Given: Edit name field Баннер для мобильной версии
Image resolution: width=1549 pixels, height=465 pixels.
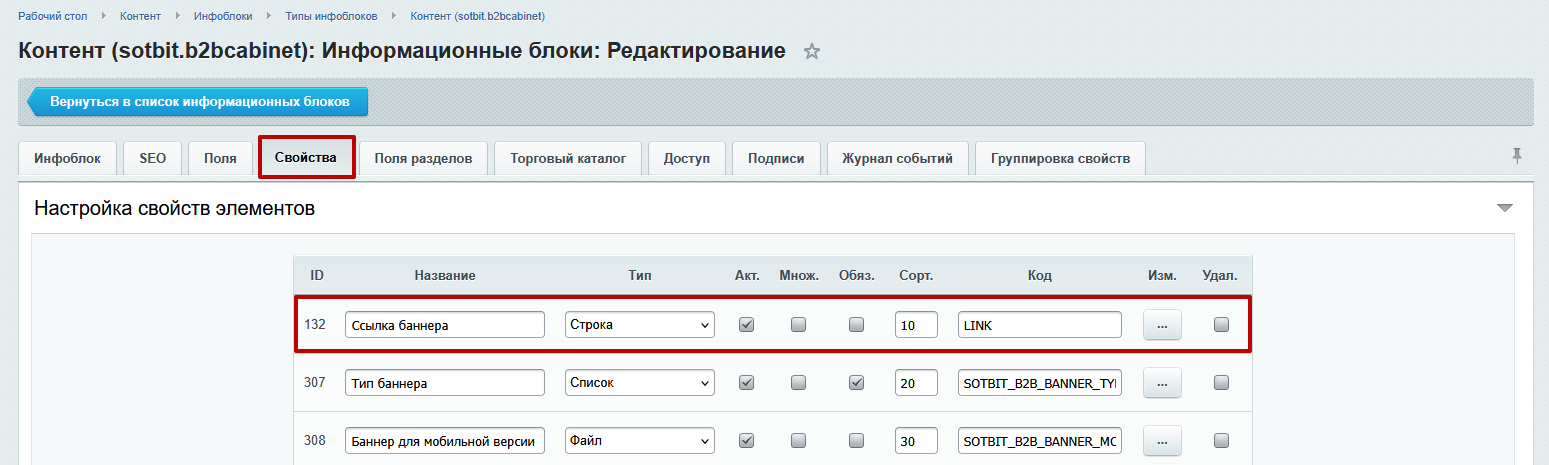Looking at the screenshot, I should tap(445, 441).
